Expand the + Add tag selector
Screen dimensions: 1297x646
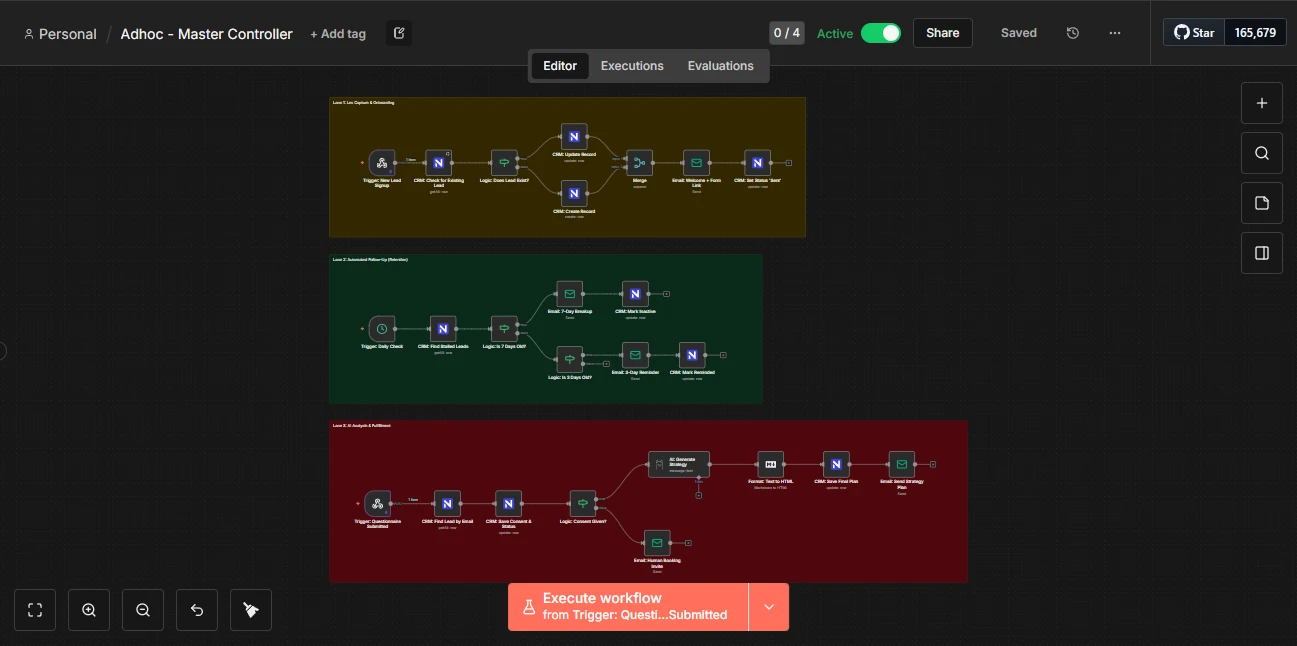[x=338, y=33]
